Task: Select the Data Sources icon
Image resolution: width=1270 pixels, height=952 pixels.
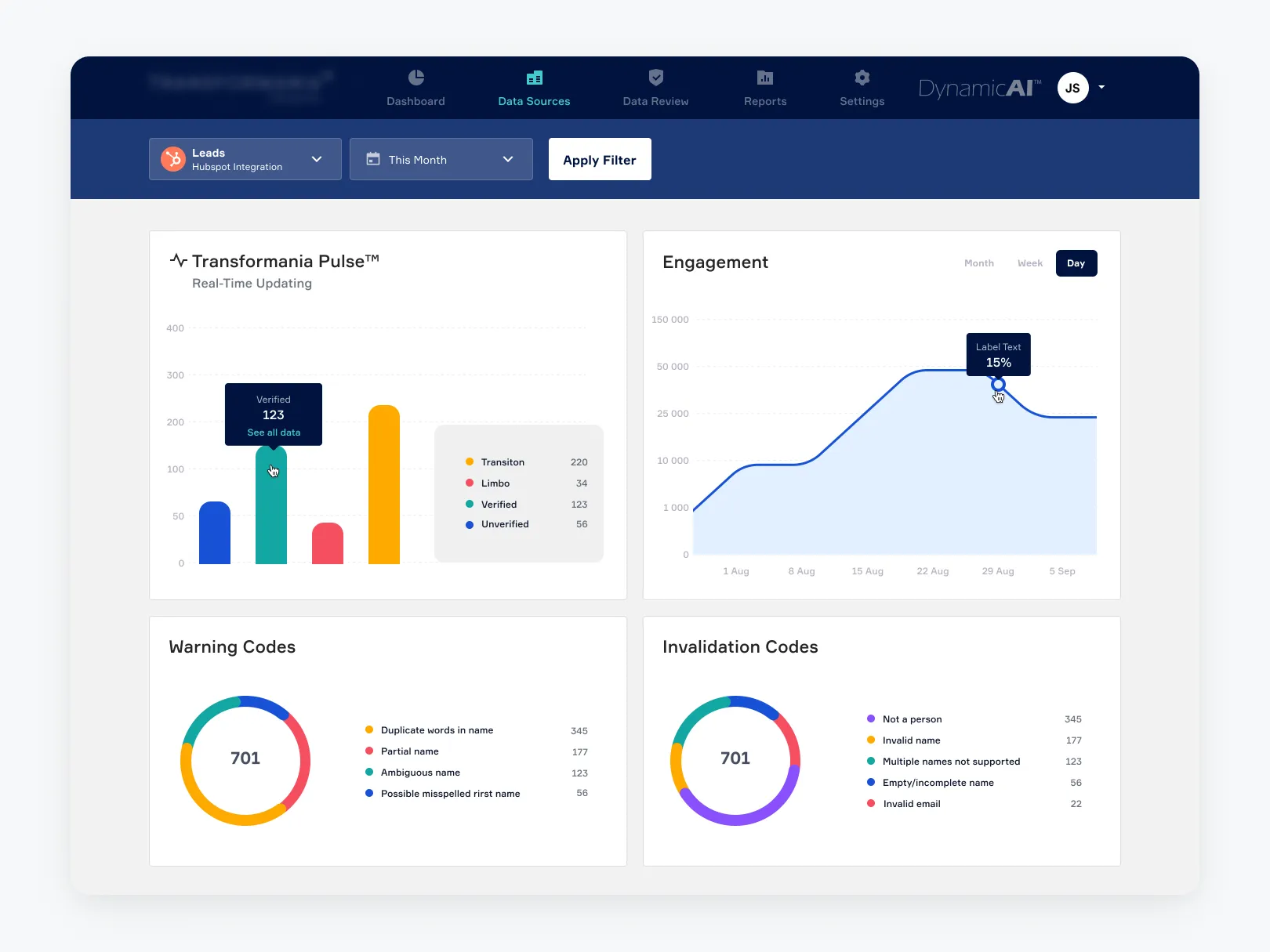Action: point(535,78)
